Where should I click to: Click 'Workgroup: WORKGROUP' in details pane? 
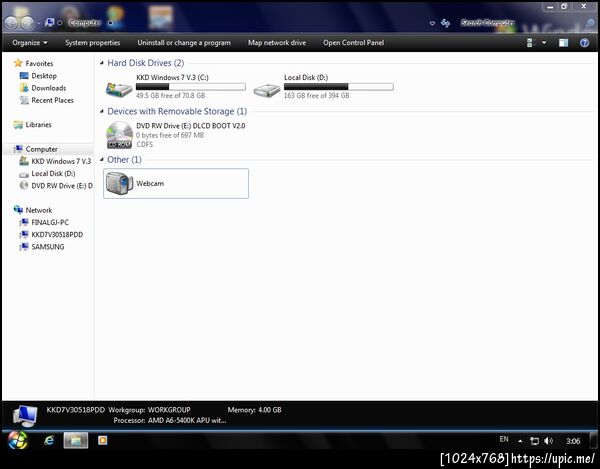coord(149,410)
